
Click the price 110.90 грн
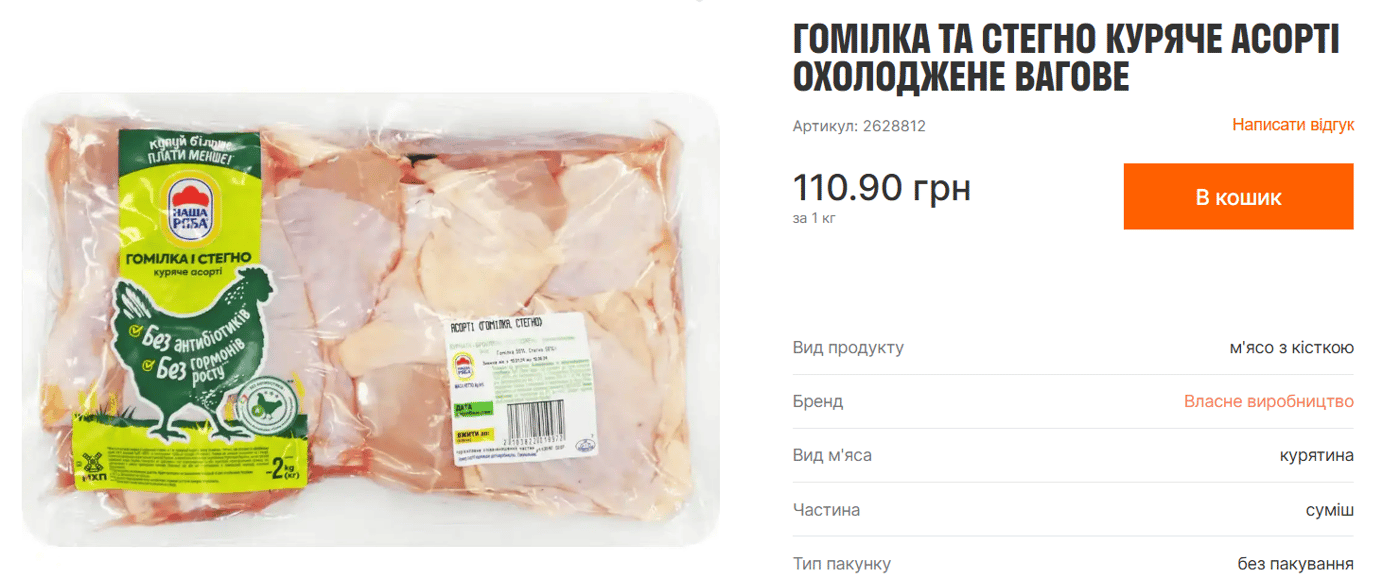882,187
